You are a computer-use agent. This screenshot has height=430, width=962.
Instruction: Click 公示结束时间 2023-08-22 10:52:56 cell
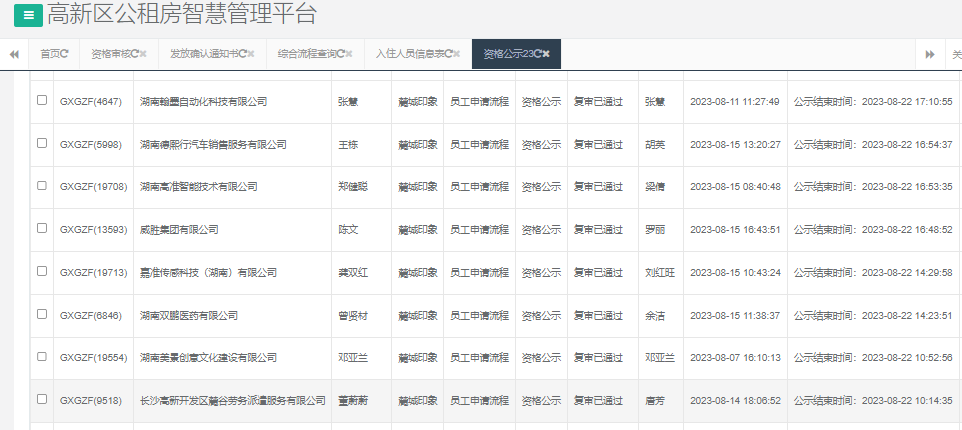[873, 358]
